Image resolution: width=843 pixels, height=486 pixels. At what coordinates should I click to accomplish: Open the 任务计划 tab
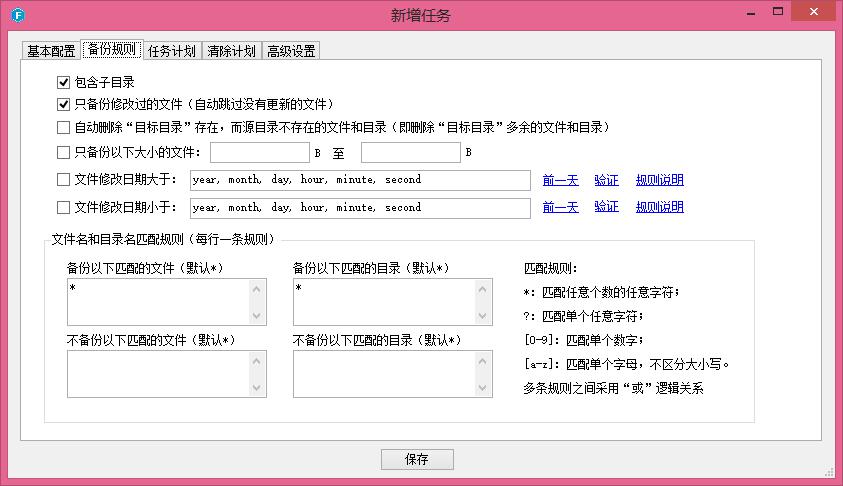172,51
